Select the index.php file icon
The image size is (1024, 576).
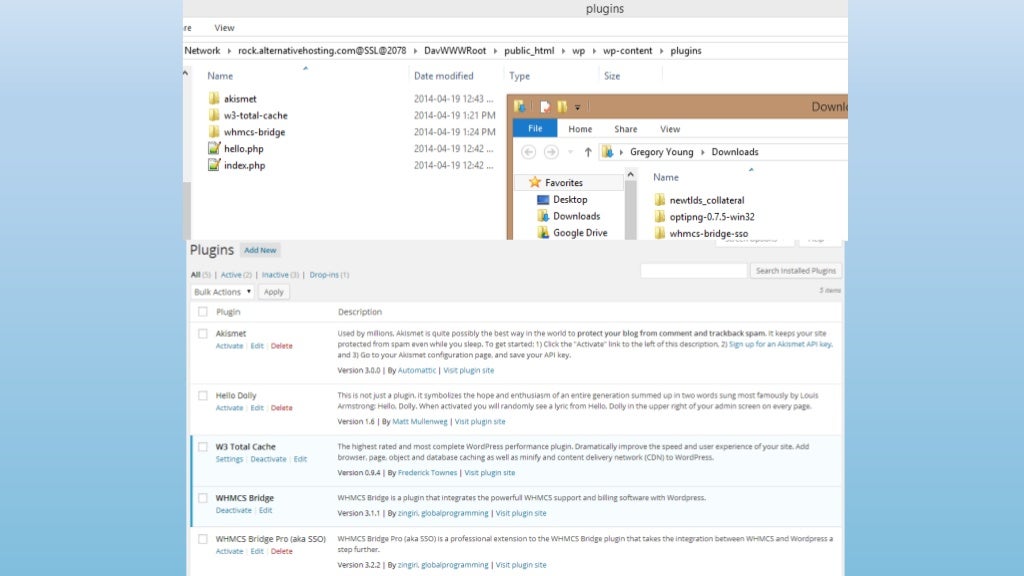(x=214, y=165)
